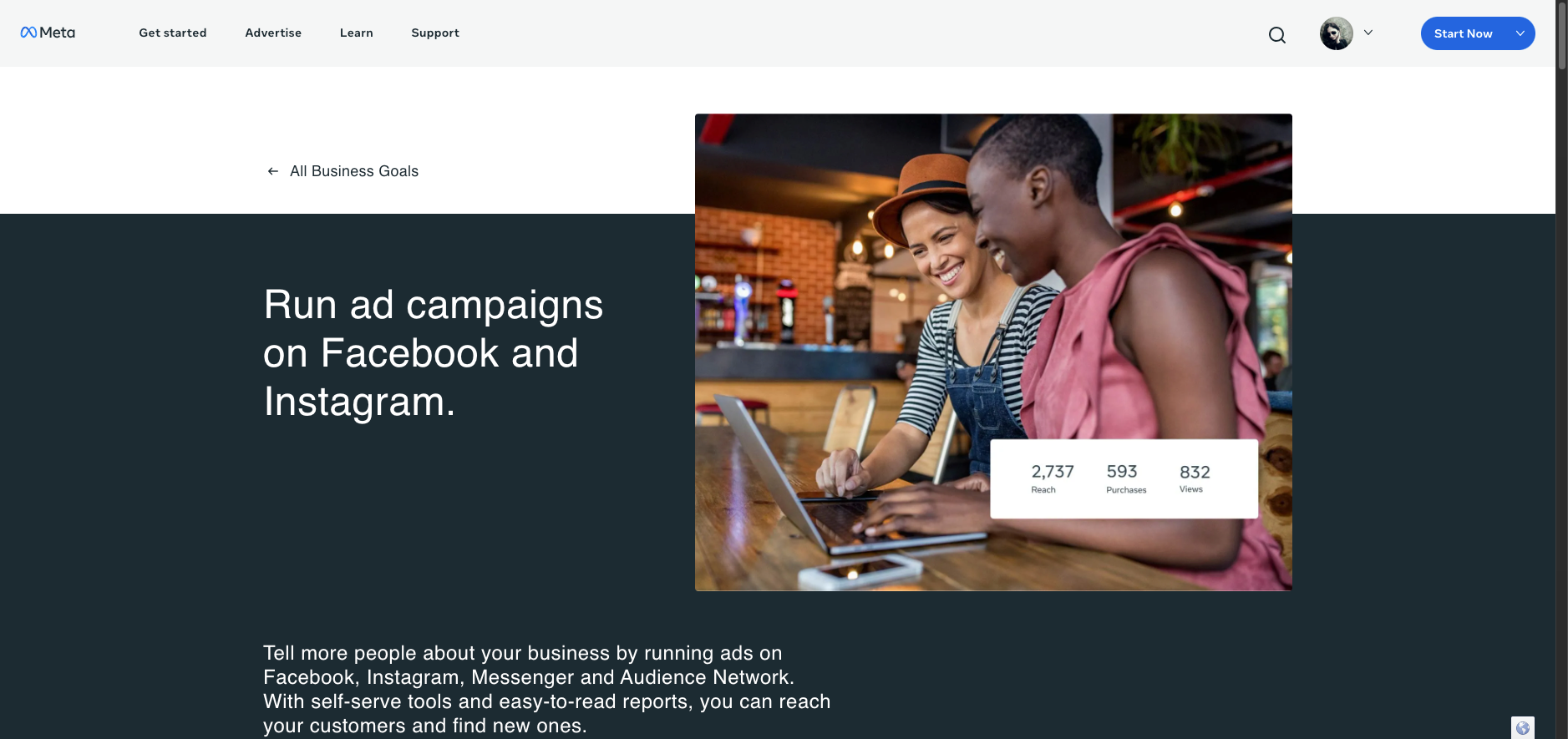Viewport: 1568px width, 739px height.
Task: Click the Start Now button
Action: (1463, 33)
